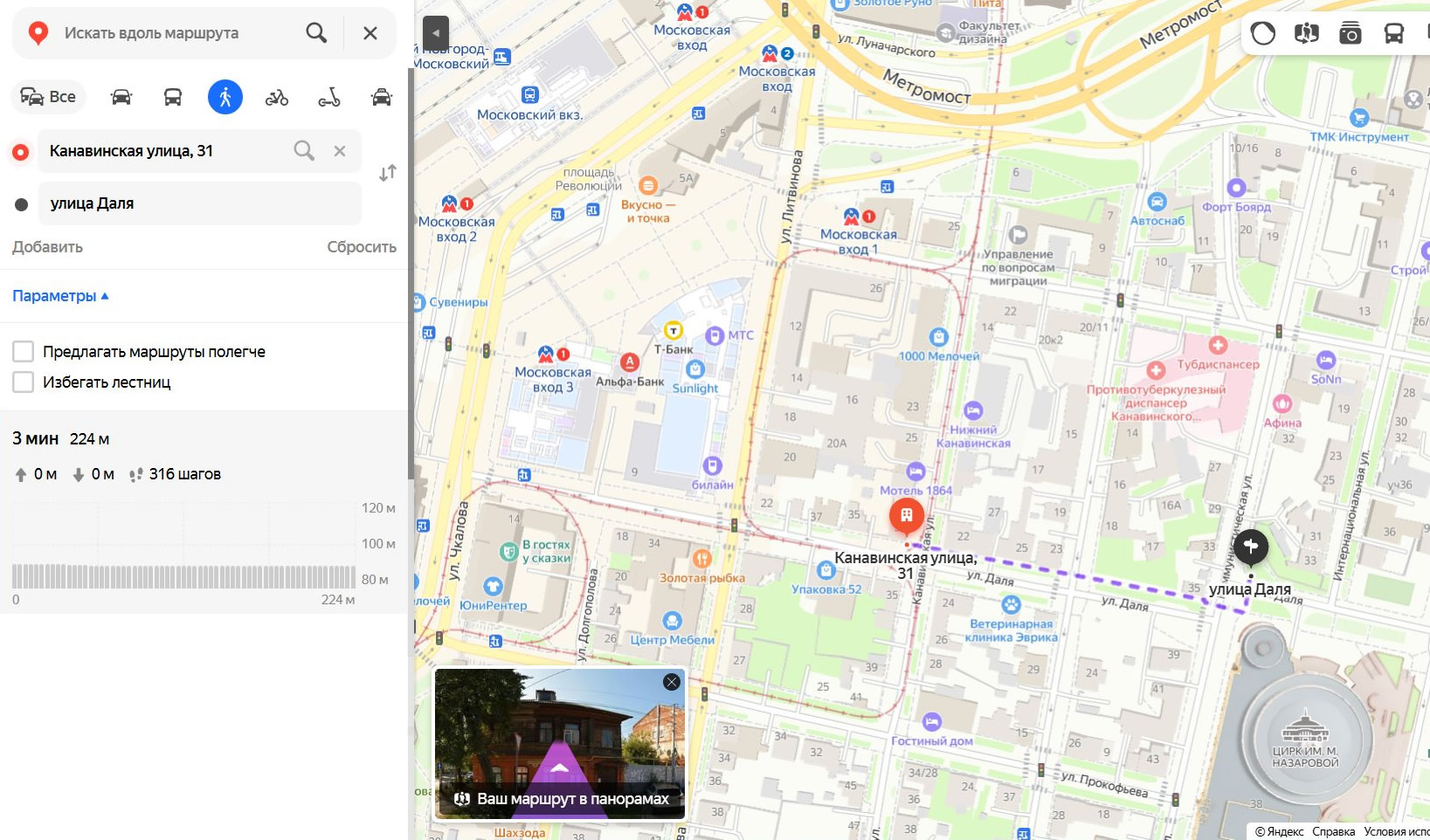1430x840 pixels.
Task: Click the Т-Банк yellow marker
Action: tap(674, 330)
